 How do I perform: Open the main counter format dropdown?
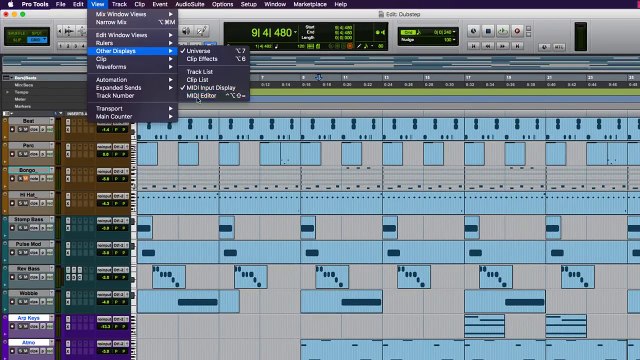point(295,32)
